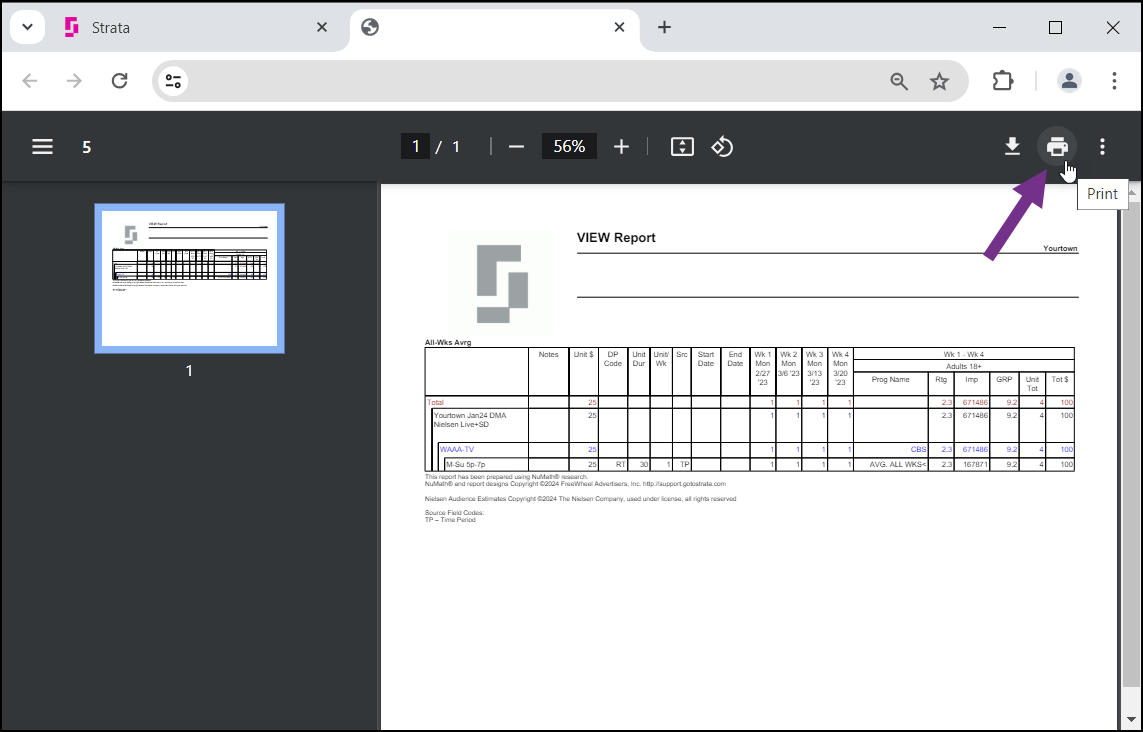The width and height of the screenshot is (1143, 732).
Task: Zoom in on the document
Action: [x=621, y=146]
